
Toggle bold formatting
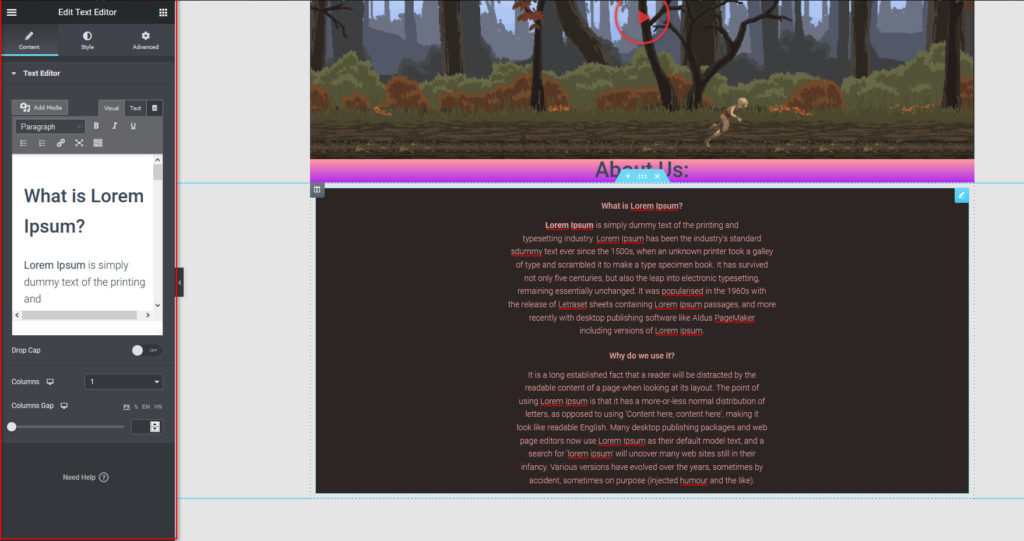(x=96, y=125)
